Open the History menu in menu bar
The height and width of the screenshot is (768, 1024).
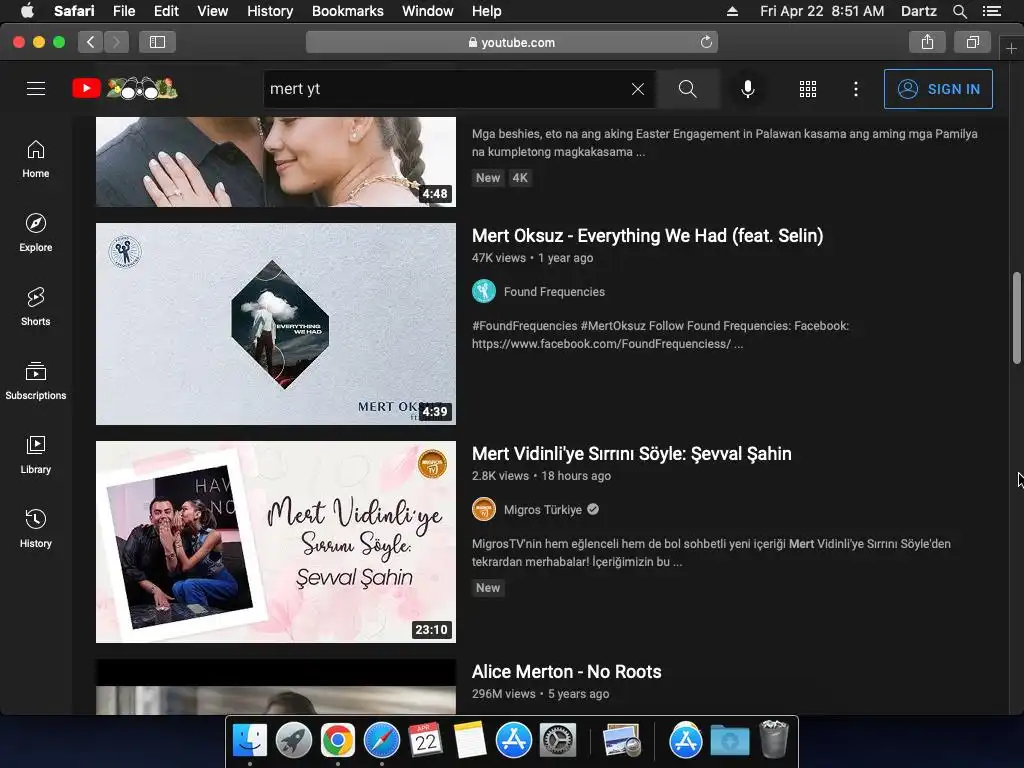(270, 11)
